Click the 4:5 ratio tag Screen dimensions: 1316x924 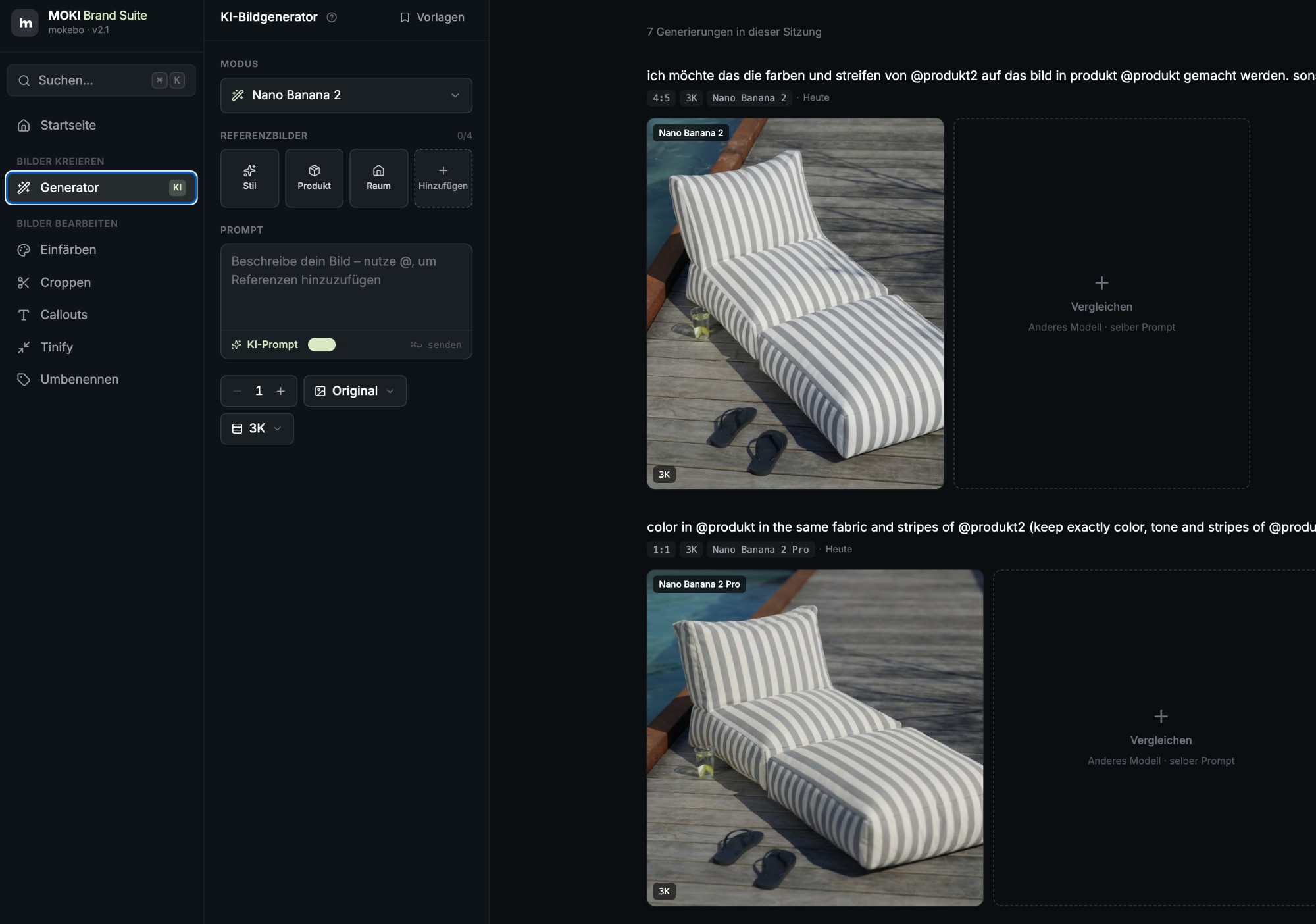[661, 98]
